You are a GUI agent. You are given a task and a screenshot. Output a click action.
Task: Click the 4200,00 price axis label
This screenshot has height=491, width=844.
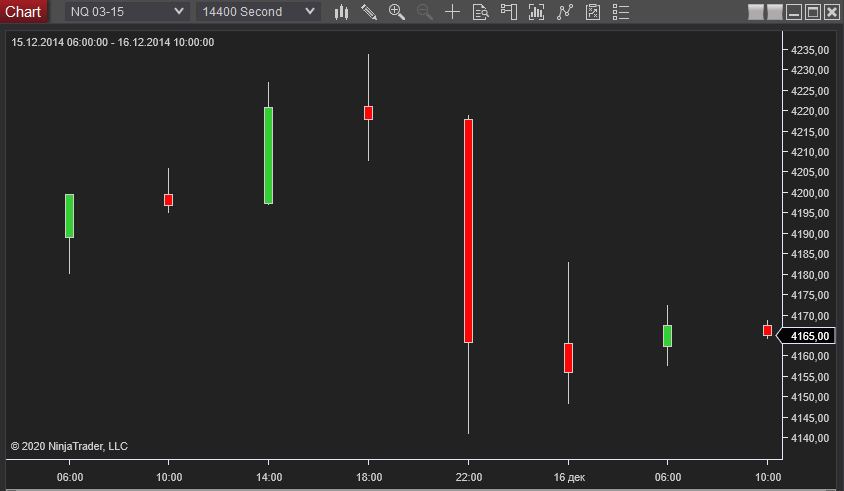point(810,193)
